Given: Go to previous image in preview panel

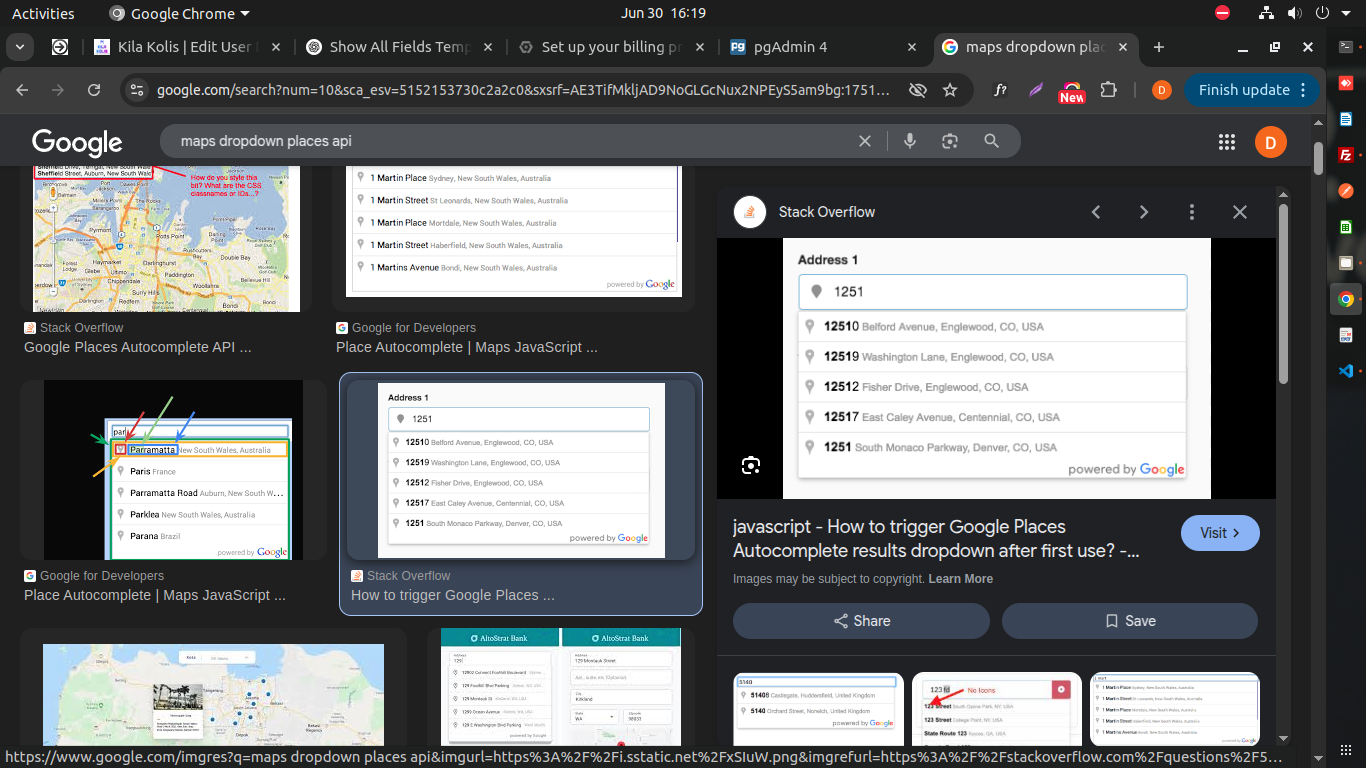Looking at the screenshot, I should pyautogui.click(x=1096, y=212).
